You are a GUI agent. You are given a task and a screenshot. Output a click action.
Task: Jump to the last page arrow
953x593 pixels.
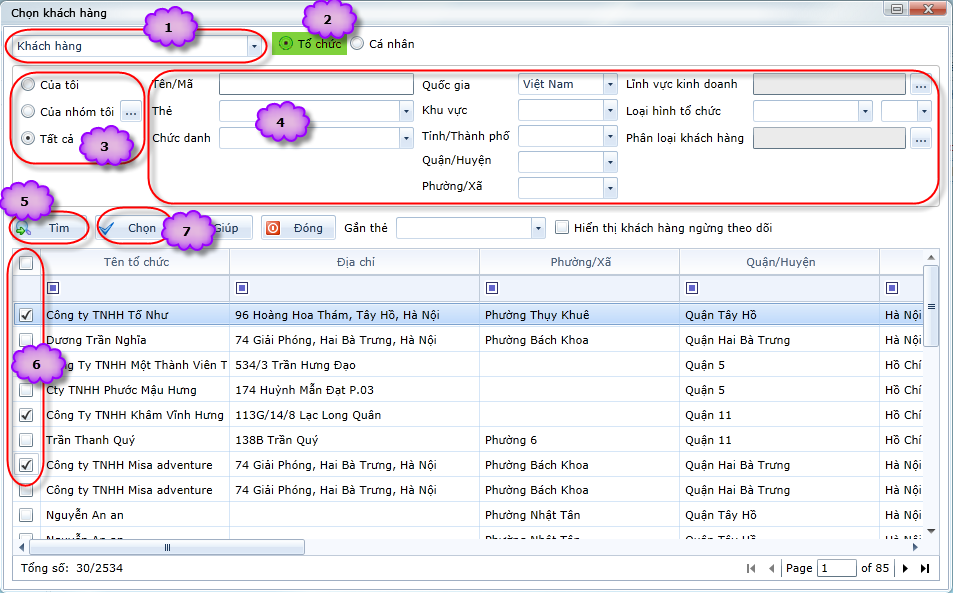[925, 568]
